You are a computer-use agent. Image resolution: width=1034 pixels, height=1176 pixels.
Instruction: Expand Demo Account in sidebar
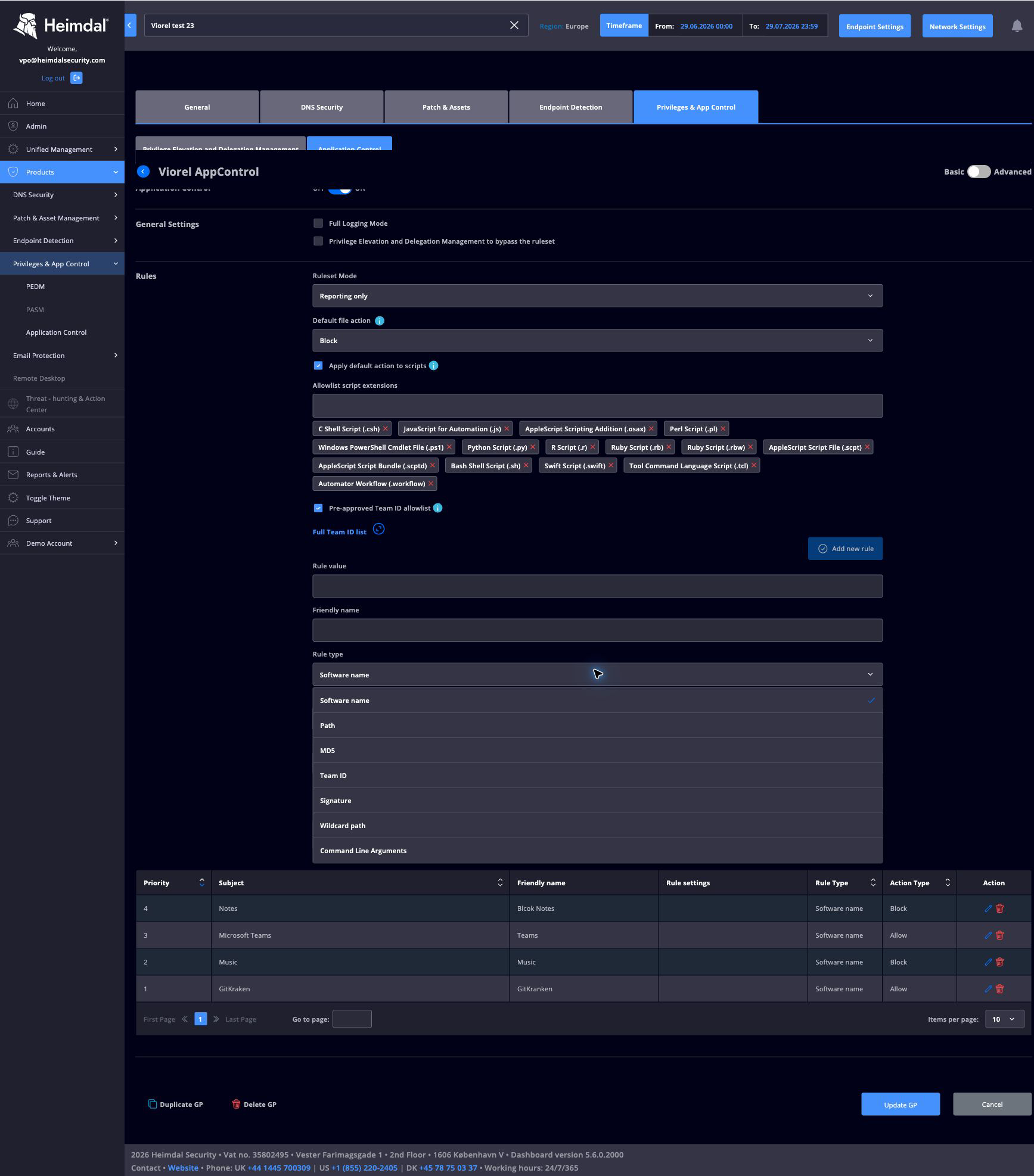click(62, 543)
